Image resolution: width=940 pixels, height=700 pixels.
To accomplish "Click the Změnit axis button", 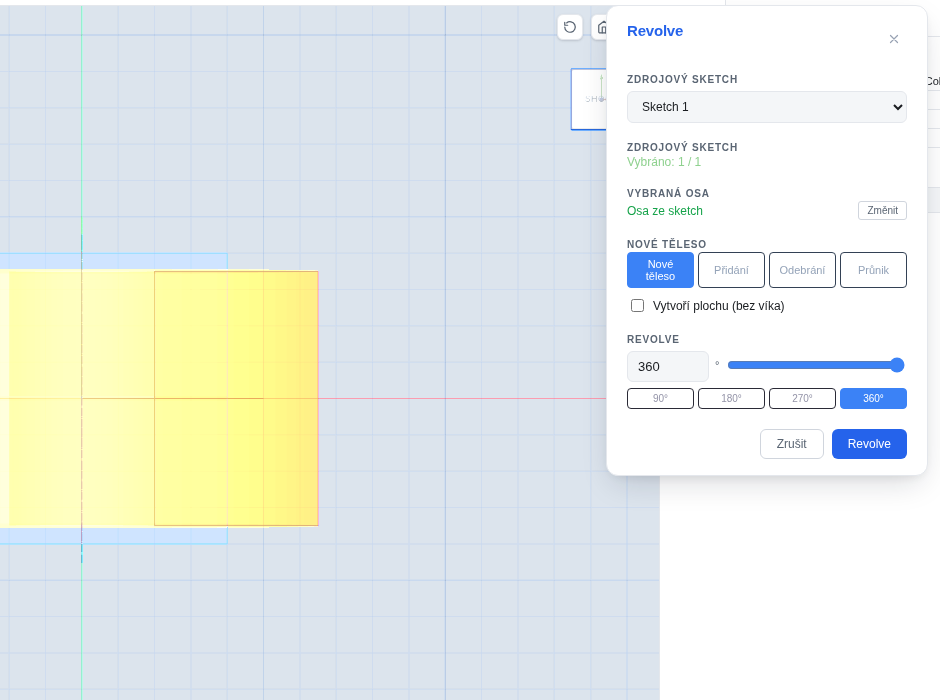I will click(882, 210).
